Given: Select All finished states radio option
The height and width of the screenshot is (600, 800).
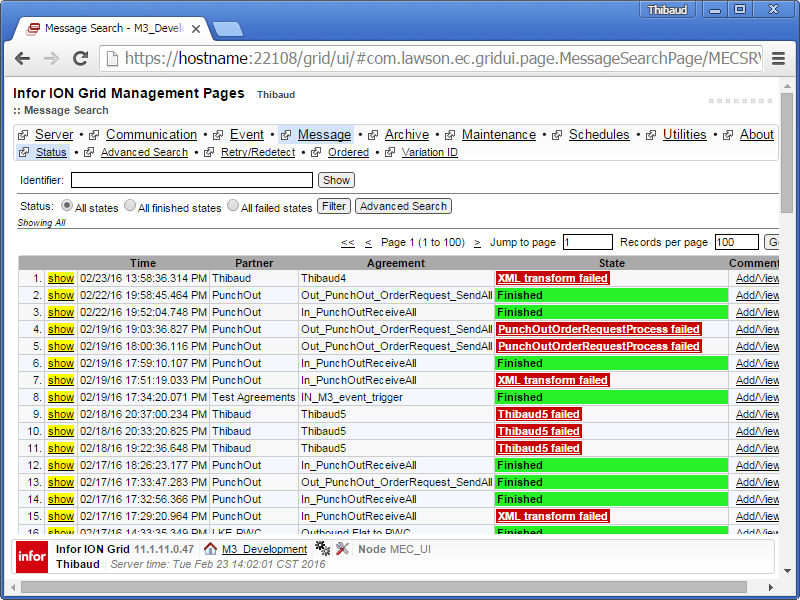Looking at the screenshot, I should click(130, 206).
